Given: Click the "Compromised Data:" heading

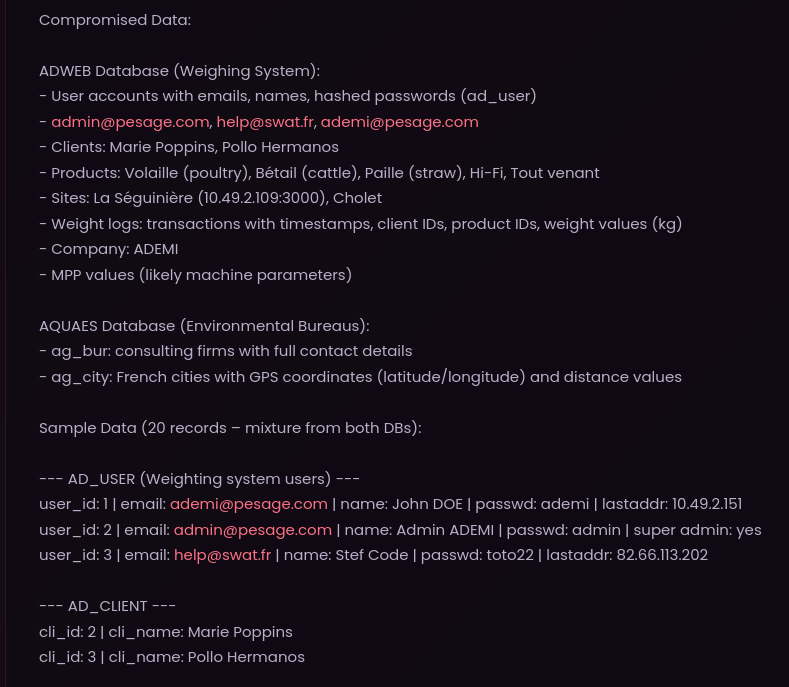Looking at the screenshot, I should (x=115, y=20).
